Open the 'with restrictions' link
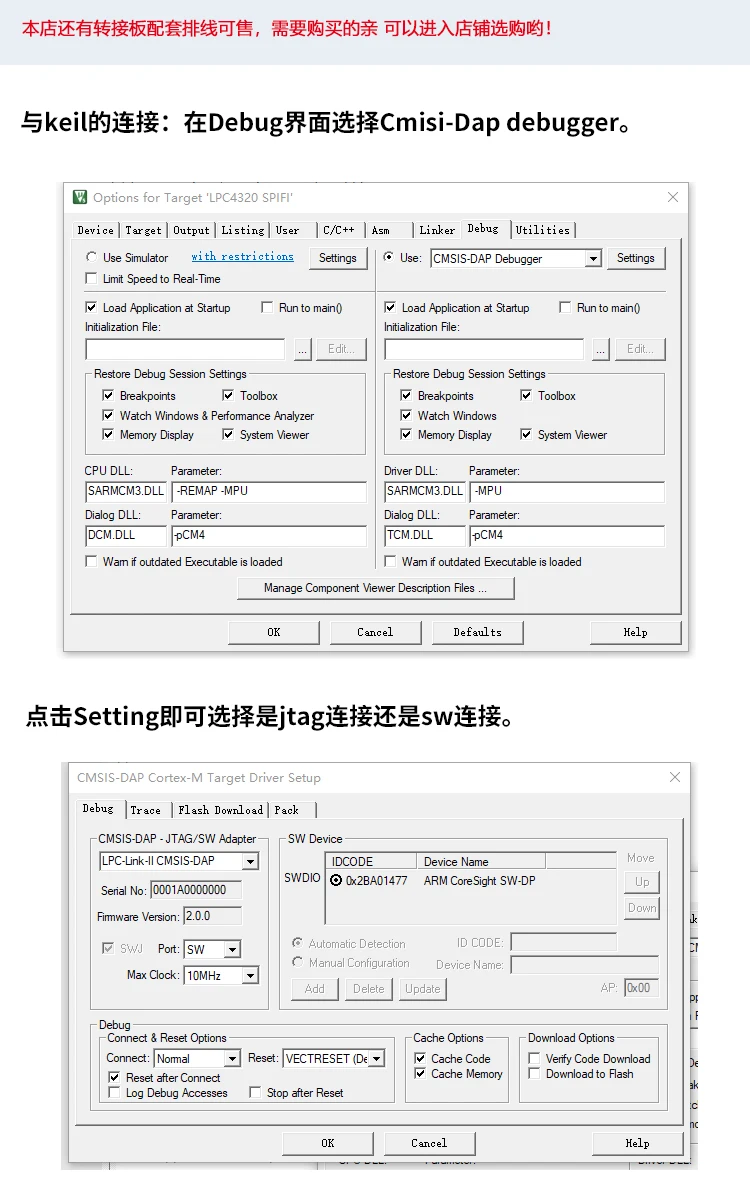Screen dimensions: 750x1191 (x=242, y=257)
